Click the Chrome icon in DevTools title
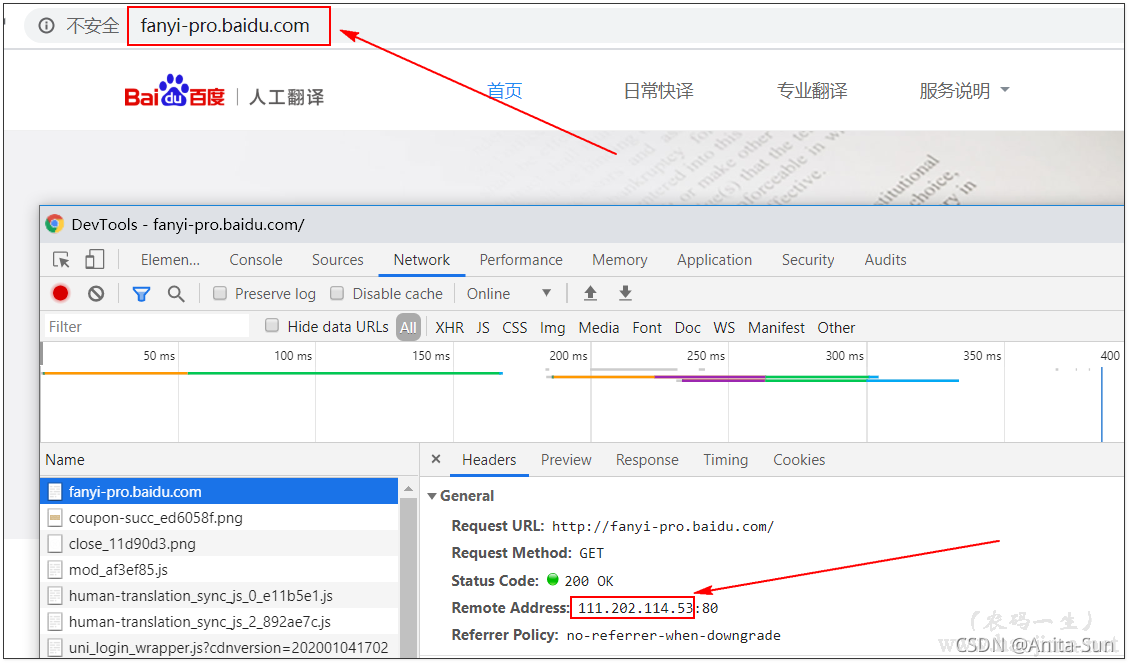The image size is (1129, 663). [55, 224]
